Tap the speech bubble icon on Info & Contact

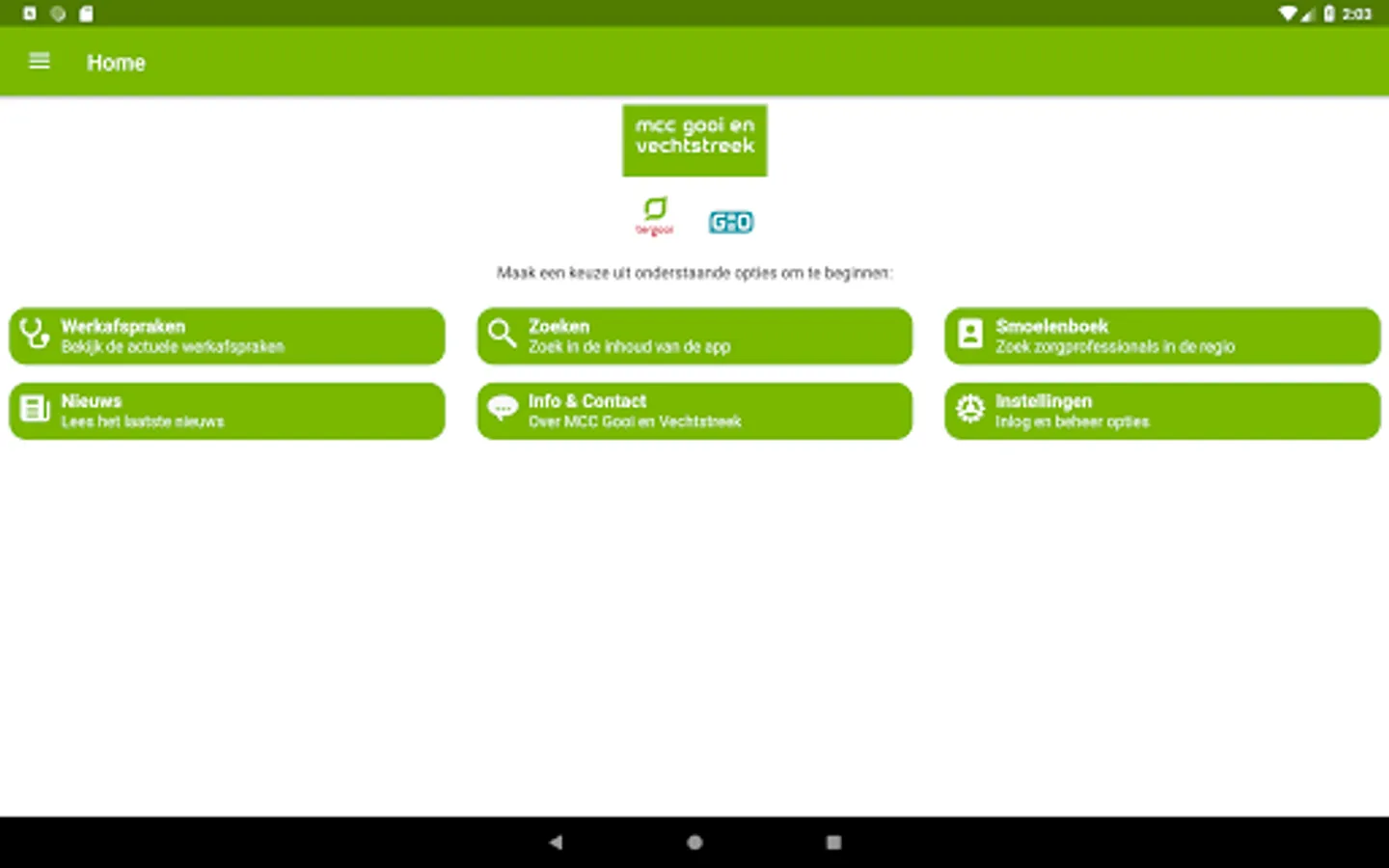click(x=503, y=409)
